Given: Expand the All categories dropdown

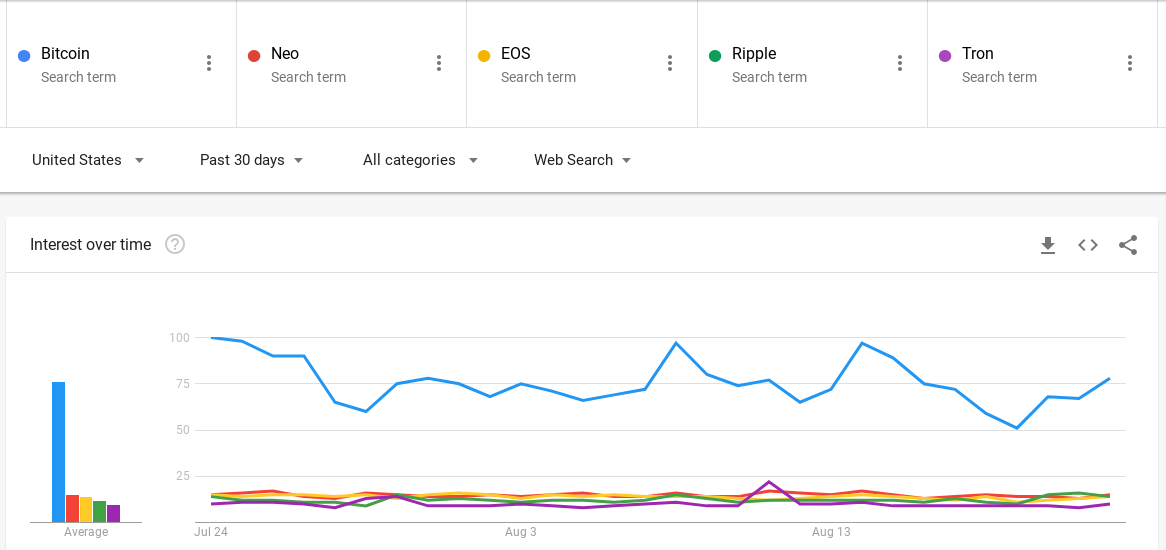Looking at the screenshot, I should tap(420, 160).
